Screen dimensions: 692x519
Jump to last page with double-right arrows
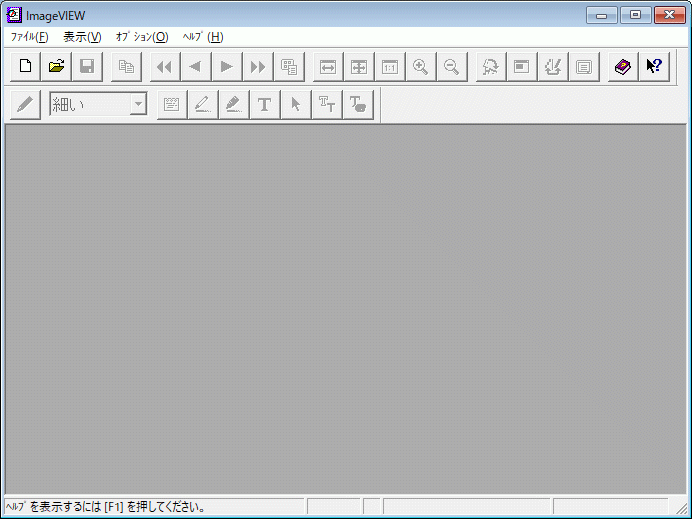(258, 67)
